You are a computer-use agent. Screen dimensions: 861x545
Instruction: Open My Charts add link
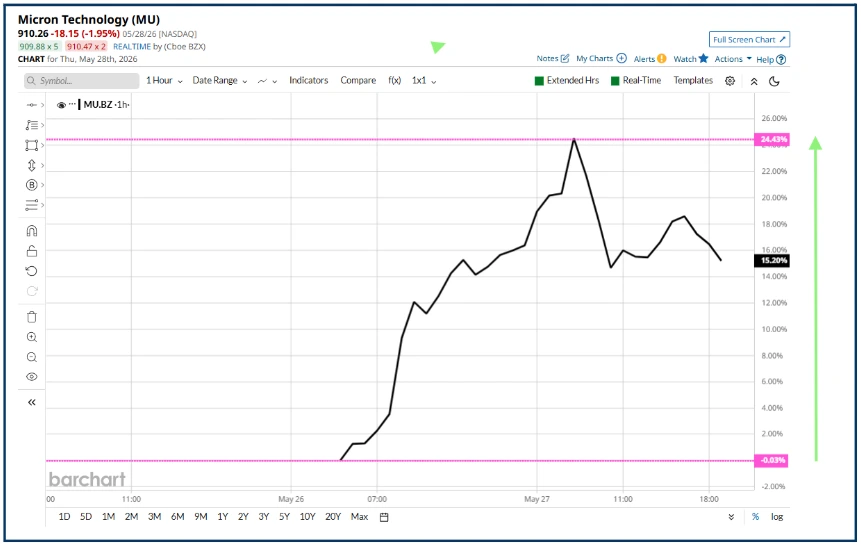tap(601, 59)
